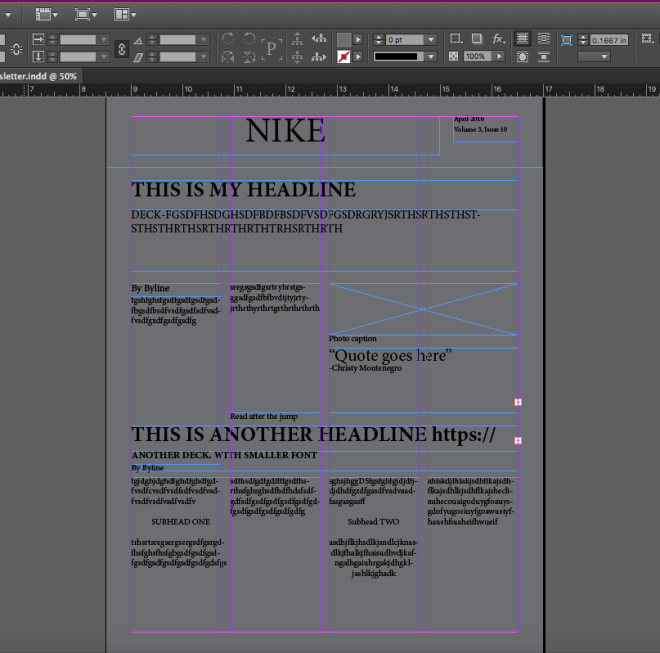The width and height of the screenshot is (660, 653).
Task: Open the Shear X Angle dropdown
Action: pos(204,56)
